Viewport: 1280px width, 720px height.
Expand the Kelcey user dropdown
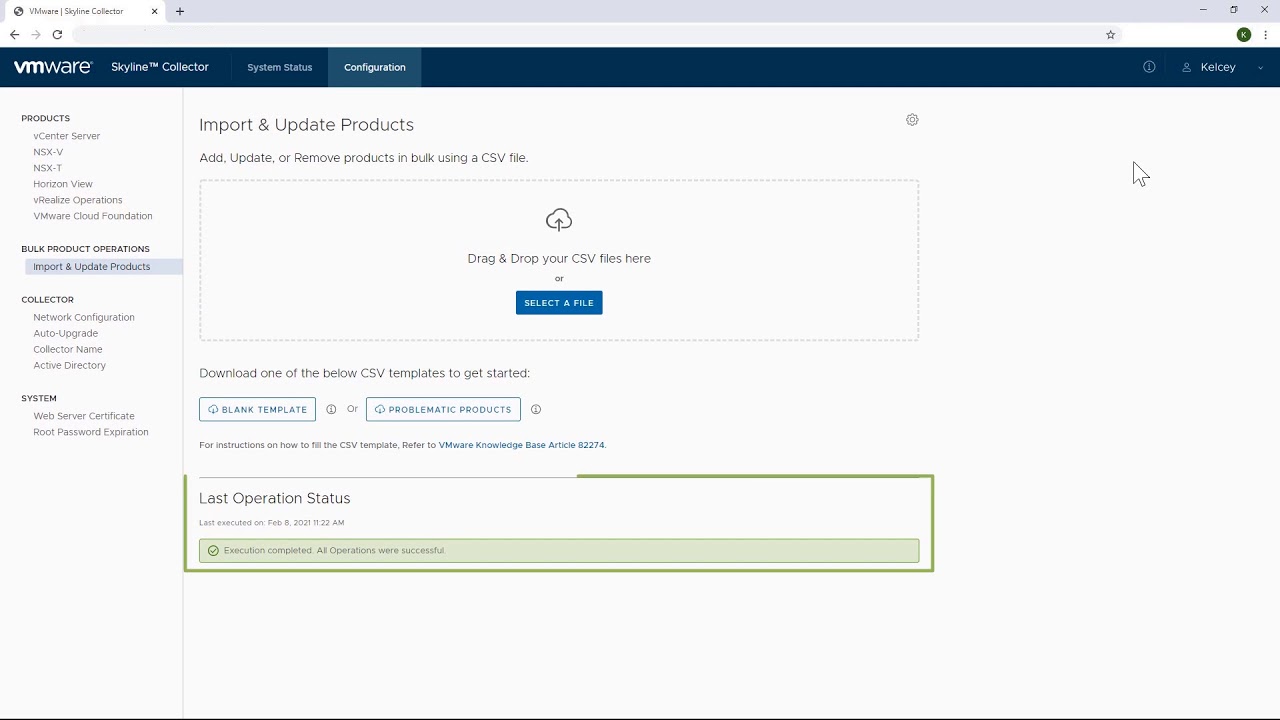(1260, 68)
